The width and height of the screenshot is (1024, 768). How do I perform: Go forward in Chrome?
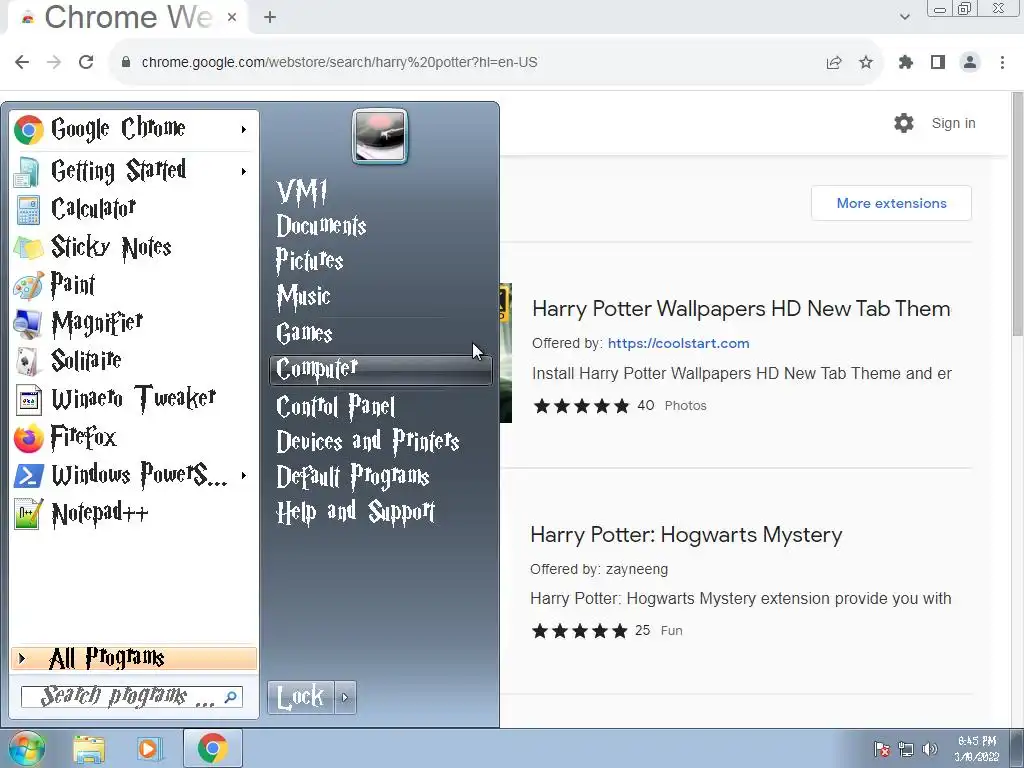[x=54, y=62]
